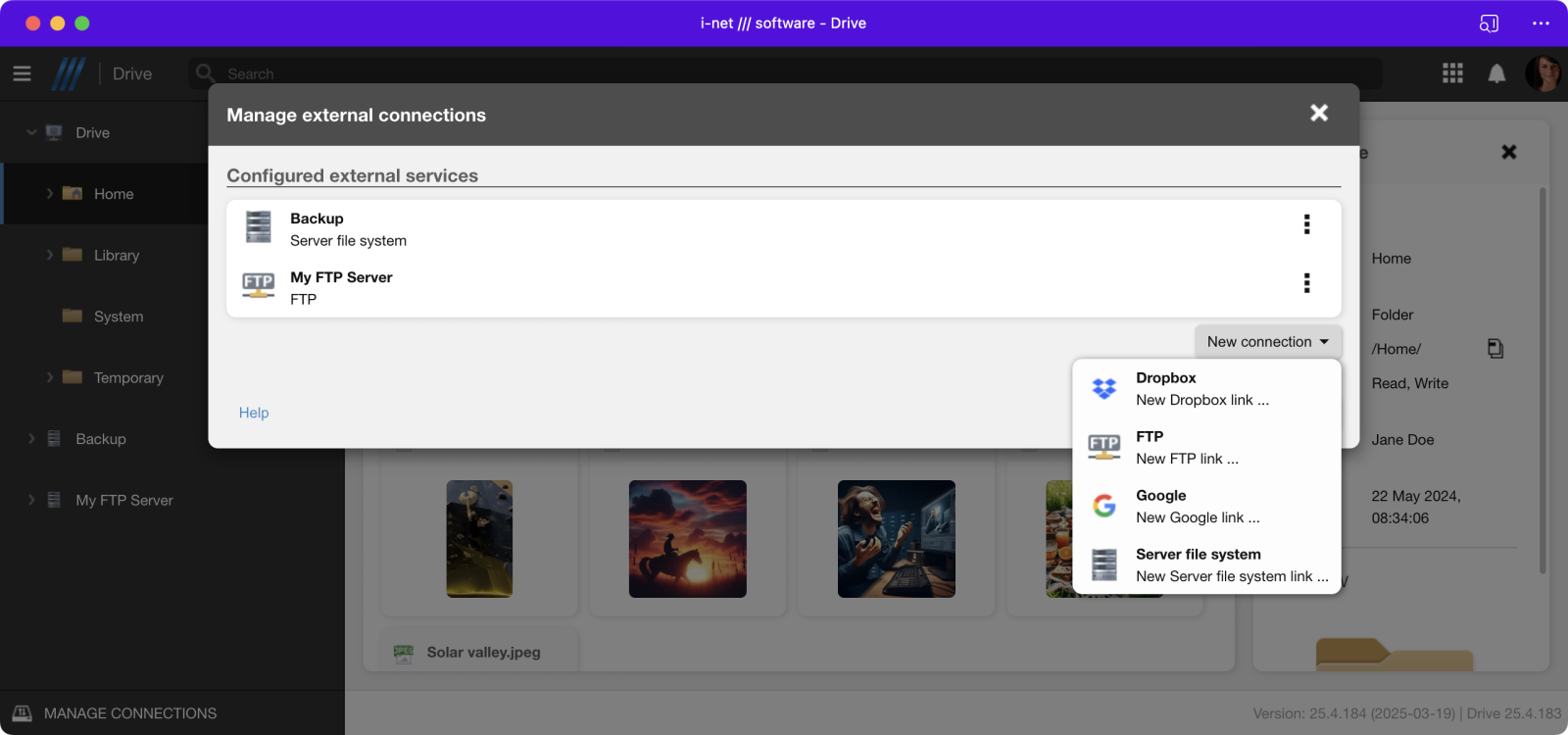This screenshot has width=1568, height=735.
Task: Open the apps grid launcher
Action: pyautogui.click(x=1452, y=73)
